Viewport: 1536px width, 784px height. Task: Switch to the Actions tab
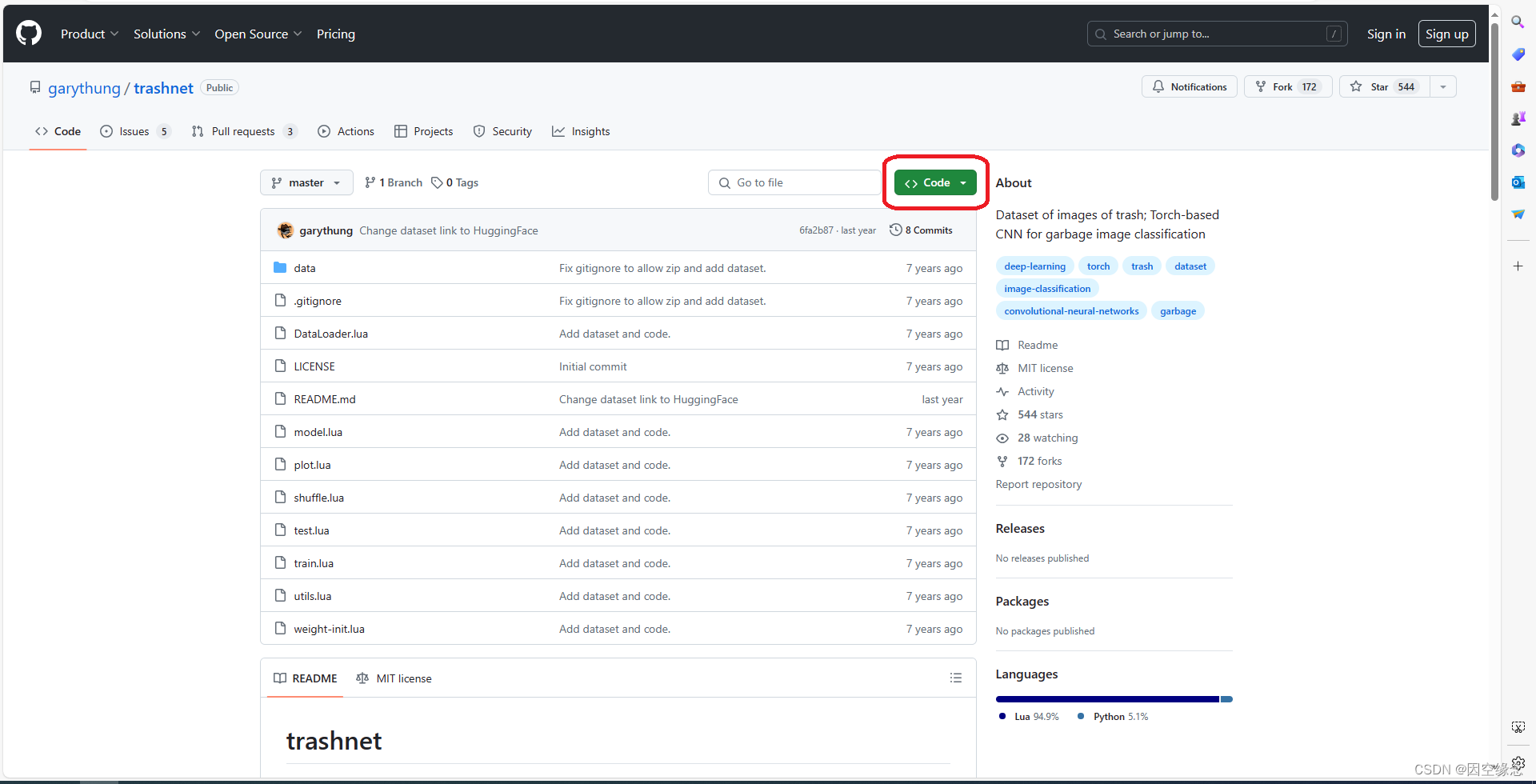coord(346,131)
